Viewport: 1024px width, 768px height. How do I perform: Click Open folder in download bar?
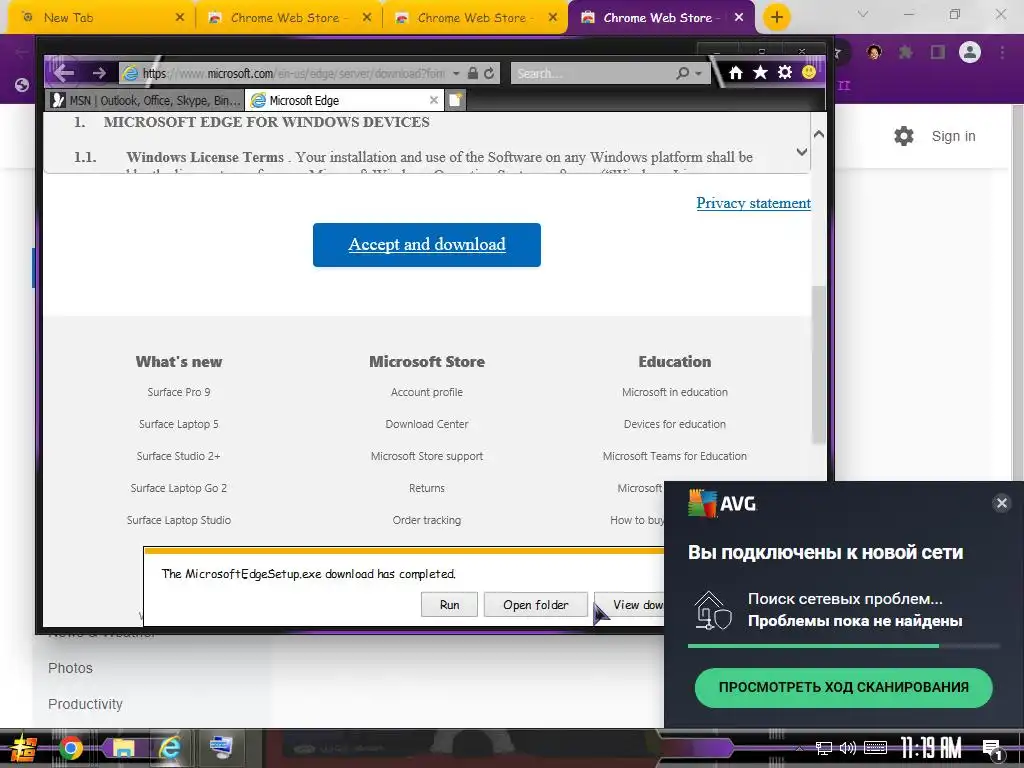pyautogui.click(x=536, y=605)
